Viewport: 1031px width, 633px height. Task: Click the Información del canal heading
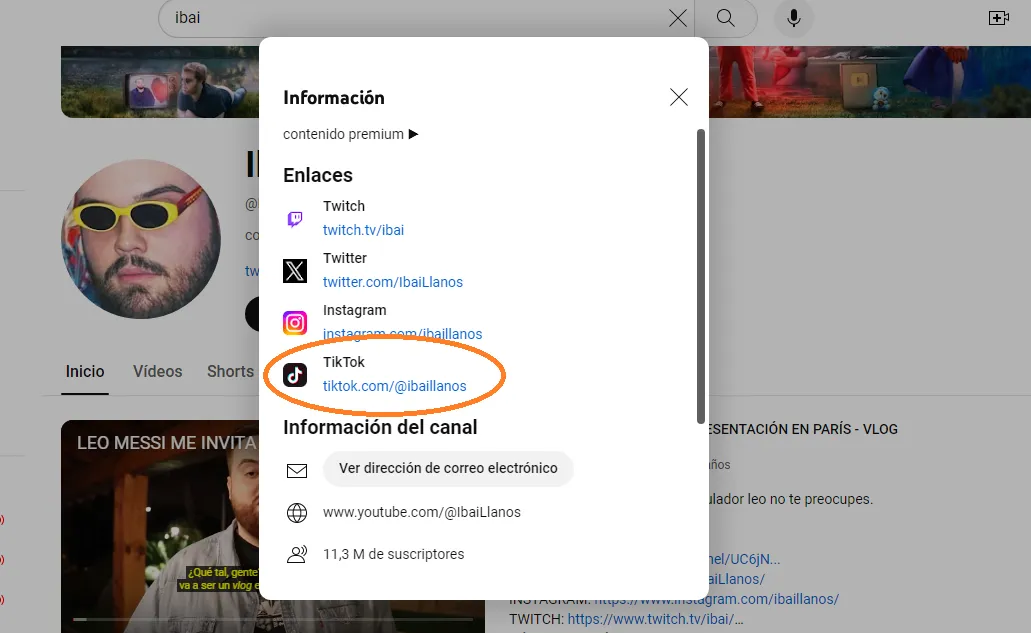coord(380,427)
